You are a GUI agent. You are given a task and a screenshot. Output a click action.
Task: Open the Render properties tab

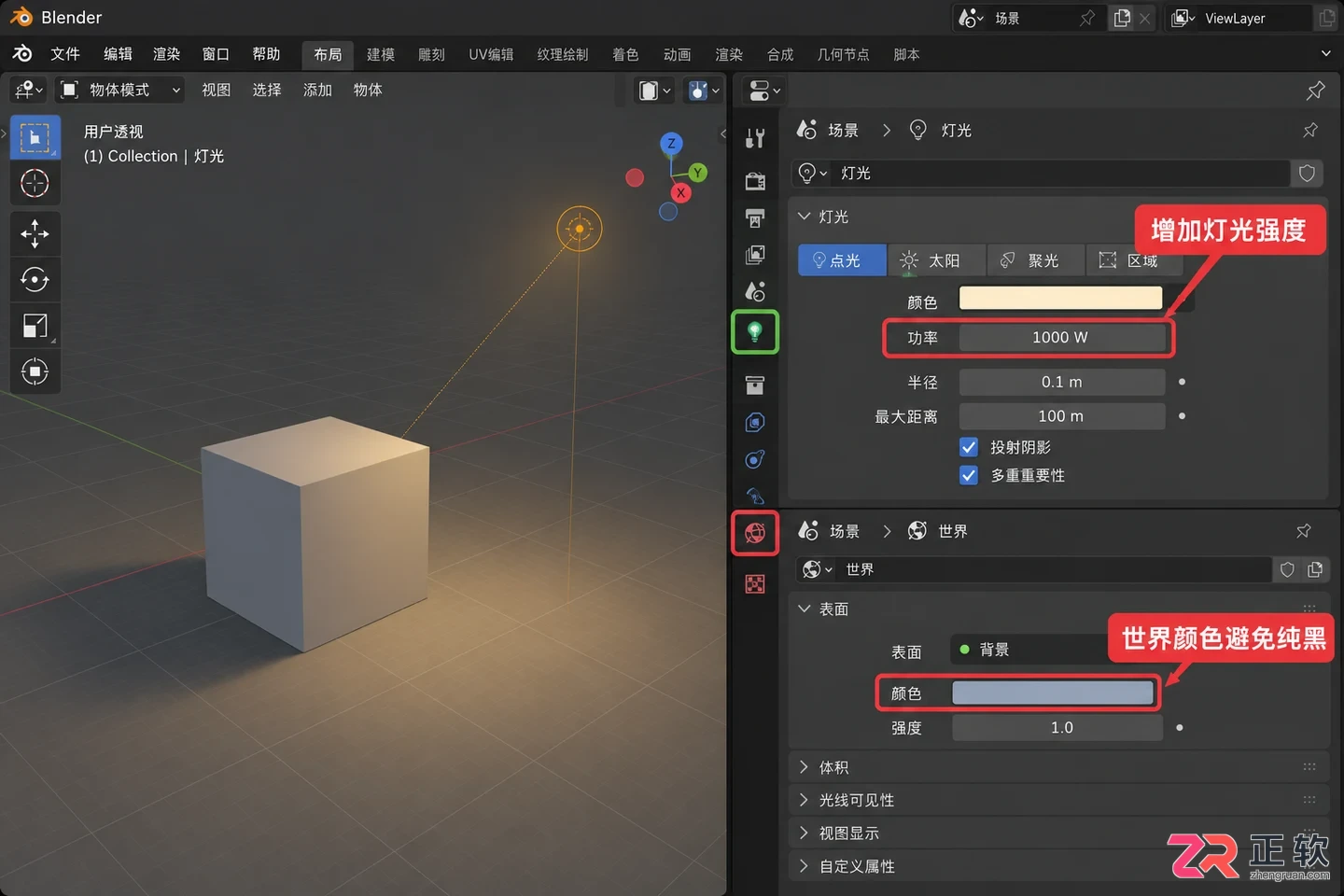coord(755,180)
